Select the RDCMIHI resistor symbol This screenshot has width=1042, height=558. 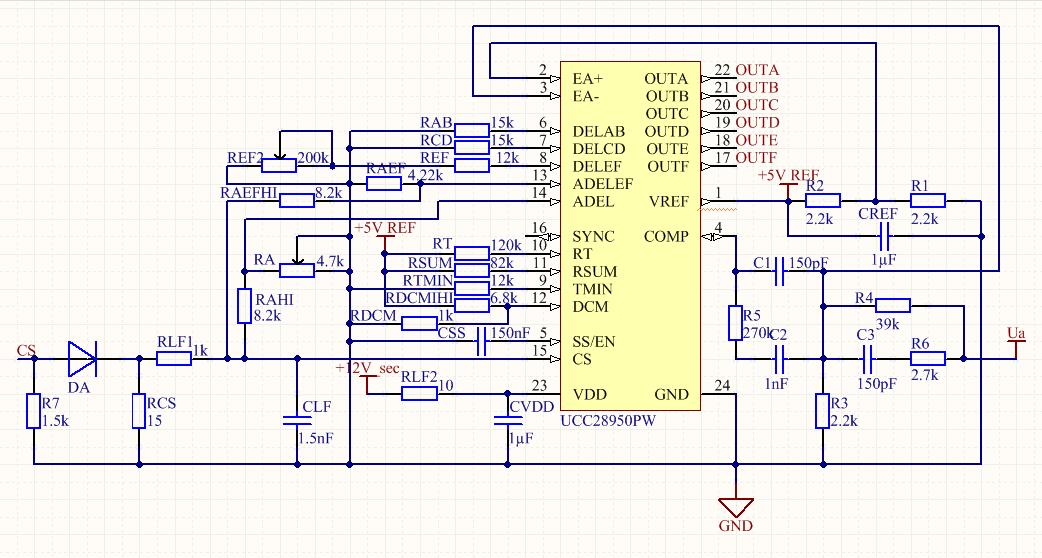(472, 306)
